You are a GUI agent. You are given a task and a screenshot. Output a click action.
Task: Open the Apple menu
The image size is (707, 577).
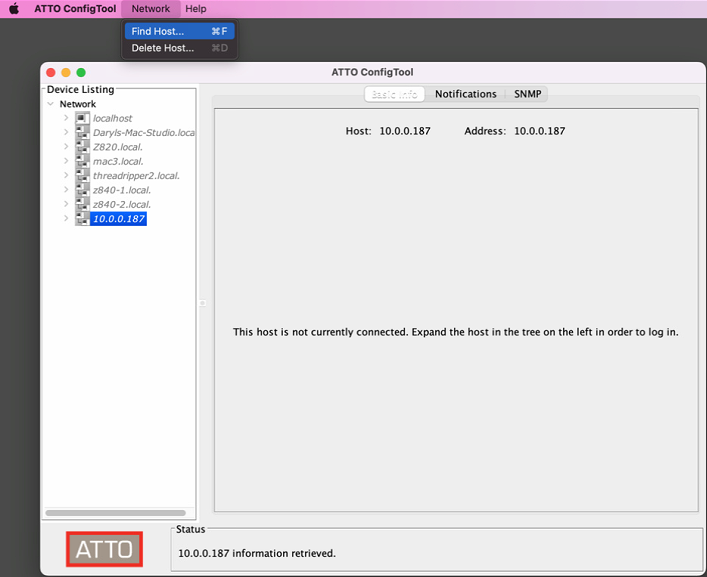pos(14,9)
